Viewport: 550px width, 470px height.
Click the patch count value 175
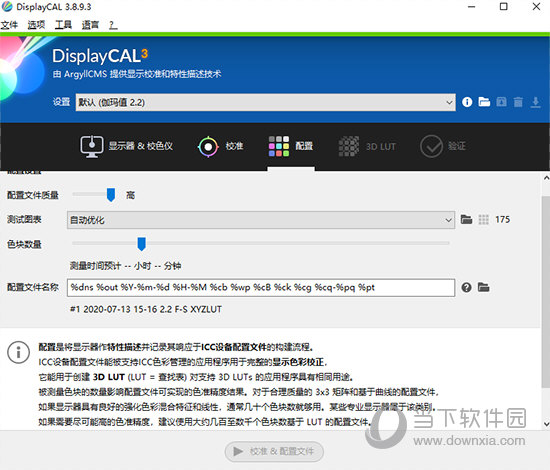502,220
